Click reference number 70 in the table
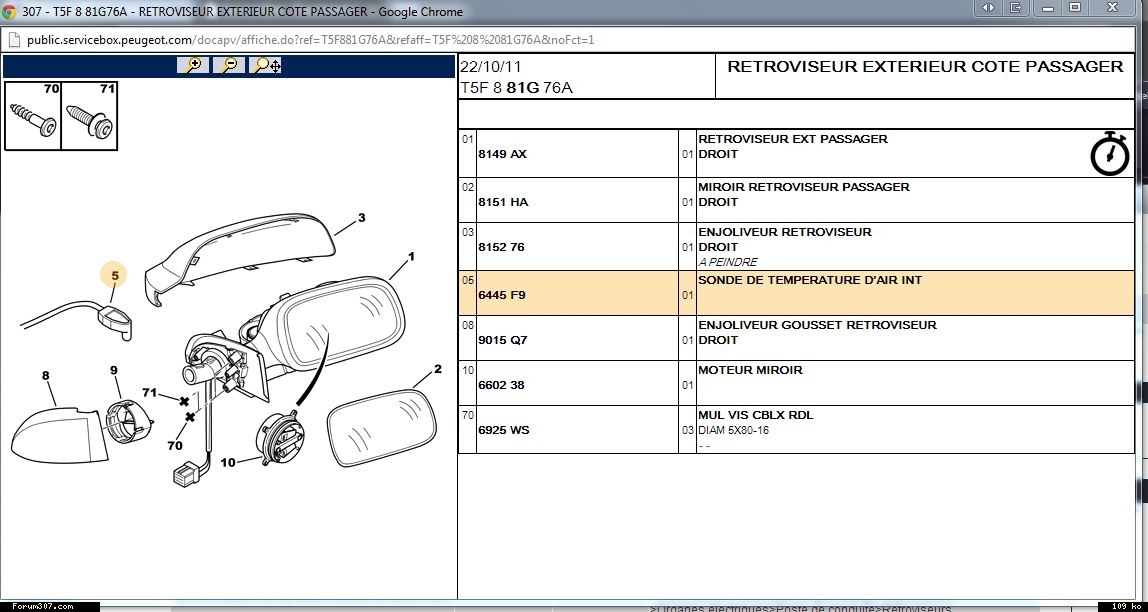Image resolution: width=1148 pixels, height=612 pixels. 468,416
